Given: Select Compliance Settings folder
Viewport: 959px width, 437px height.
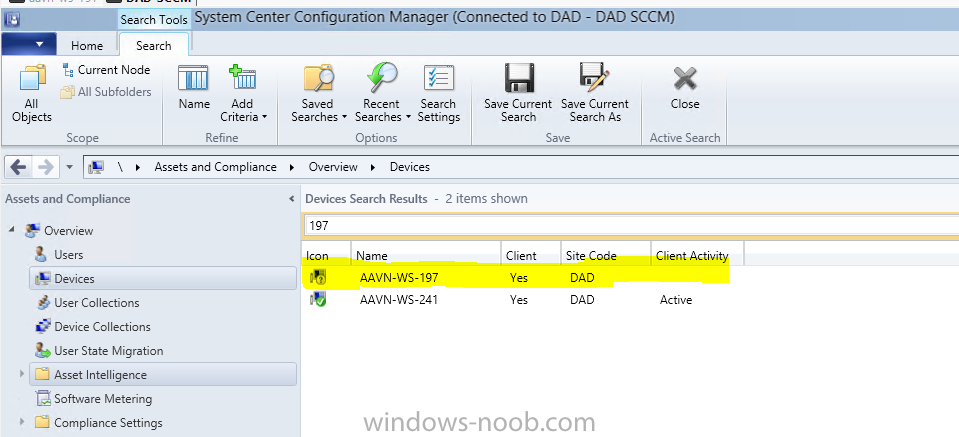Looking at the screenshot, I should pos(108,422).
